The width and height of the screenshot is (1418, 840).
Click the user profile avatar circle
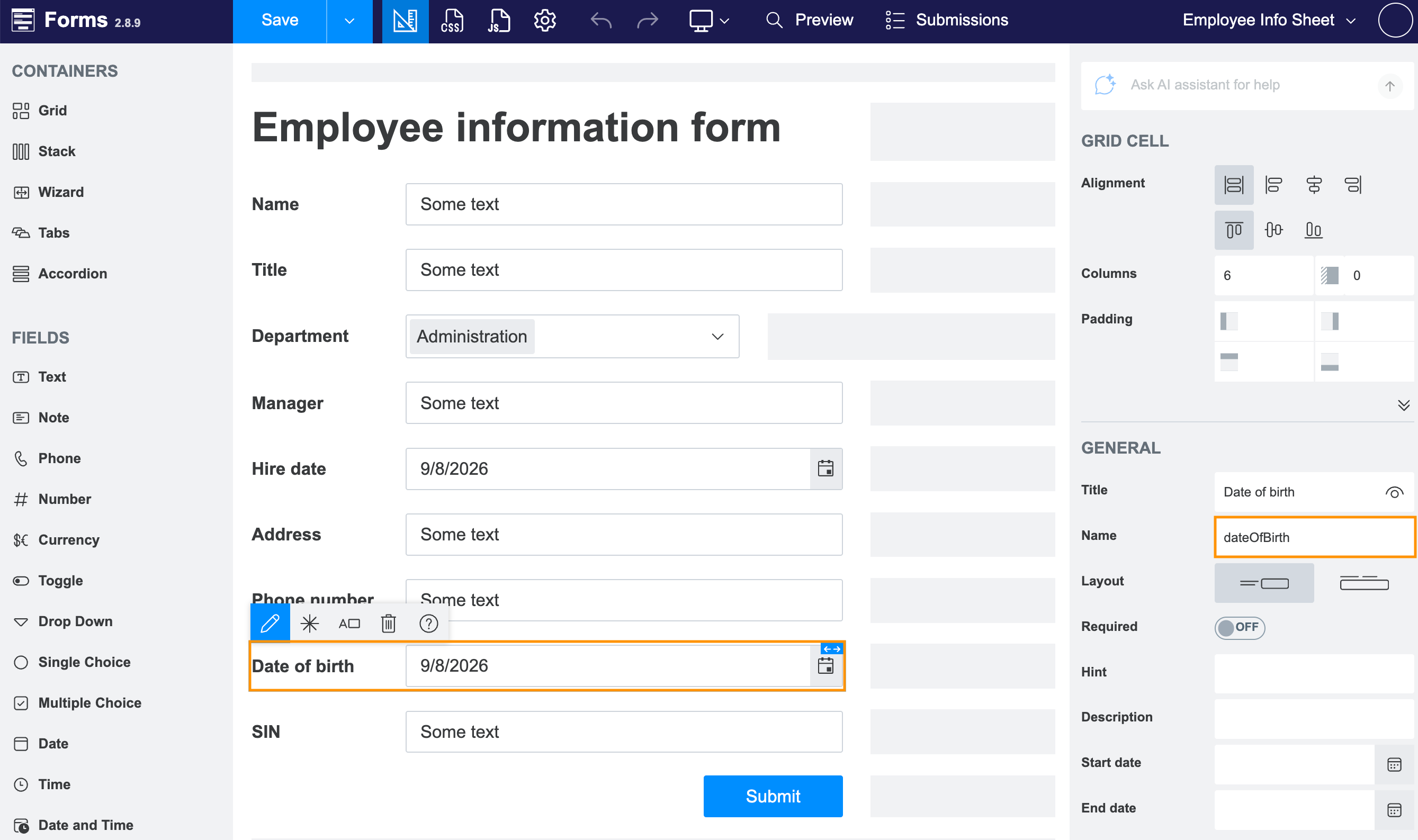click(1395, 20)
